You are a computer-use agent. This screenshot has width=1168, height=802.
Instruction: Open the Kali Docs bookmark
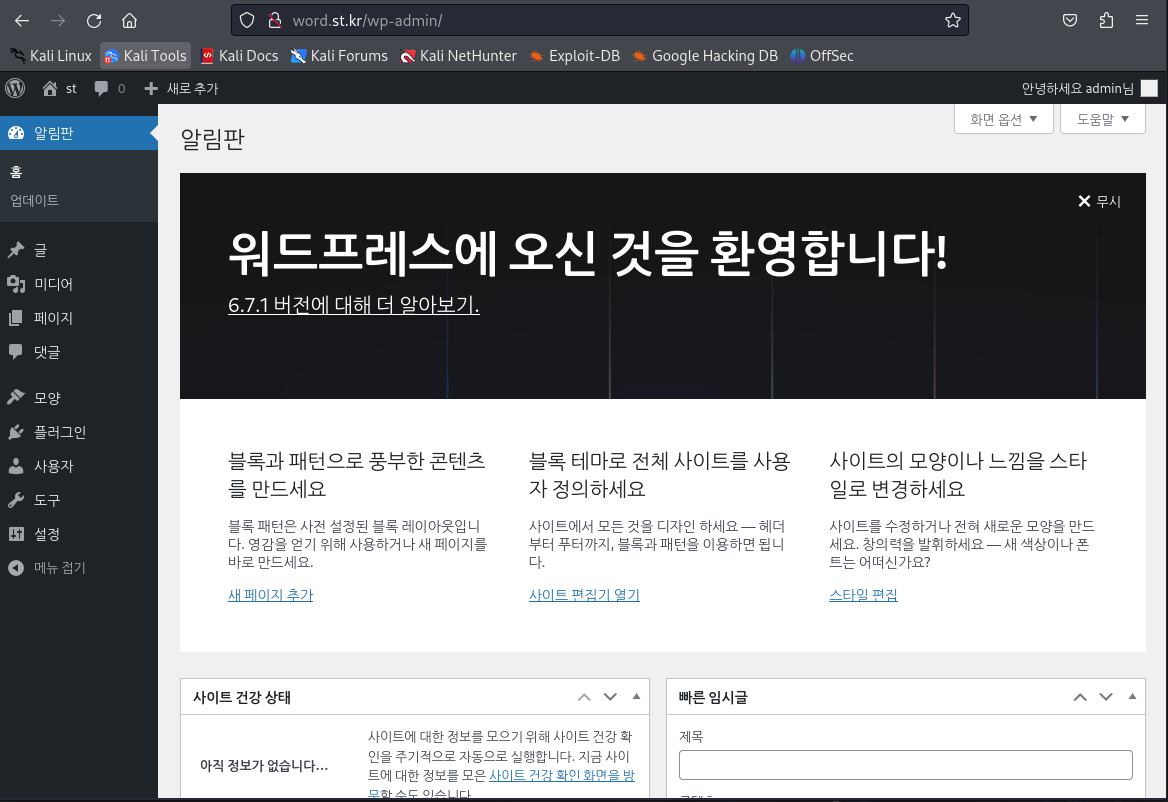tap(240, 56)
